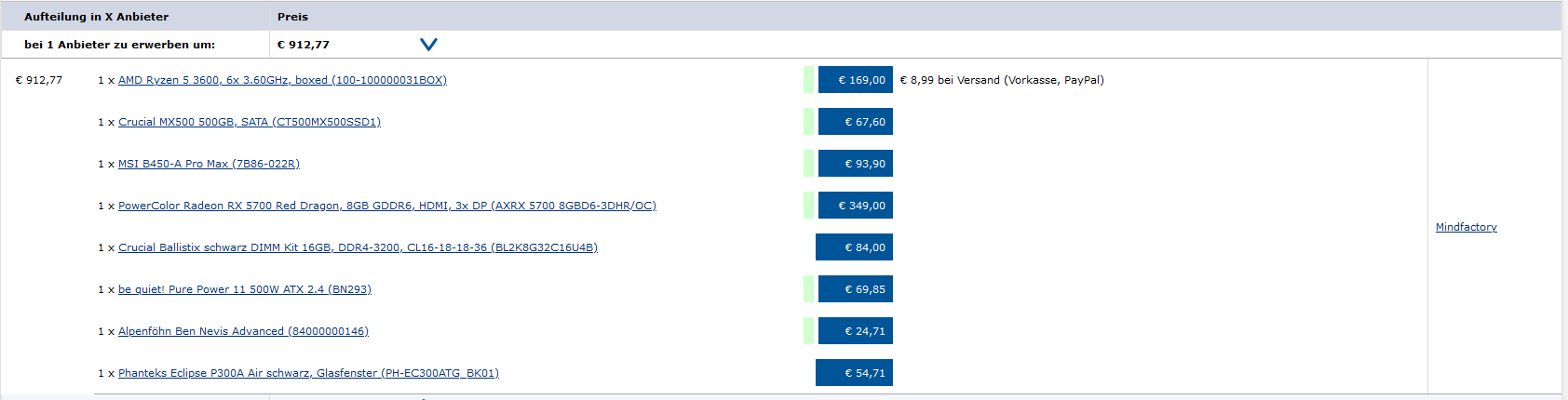Click the € 349,00 price button

point(855,206)
